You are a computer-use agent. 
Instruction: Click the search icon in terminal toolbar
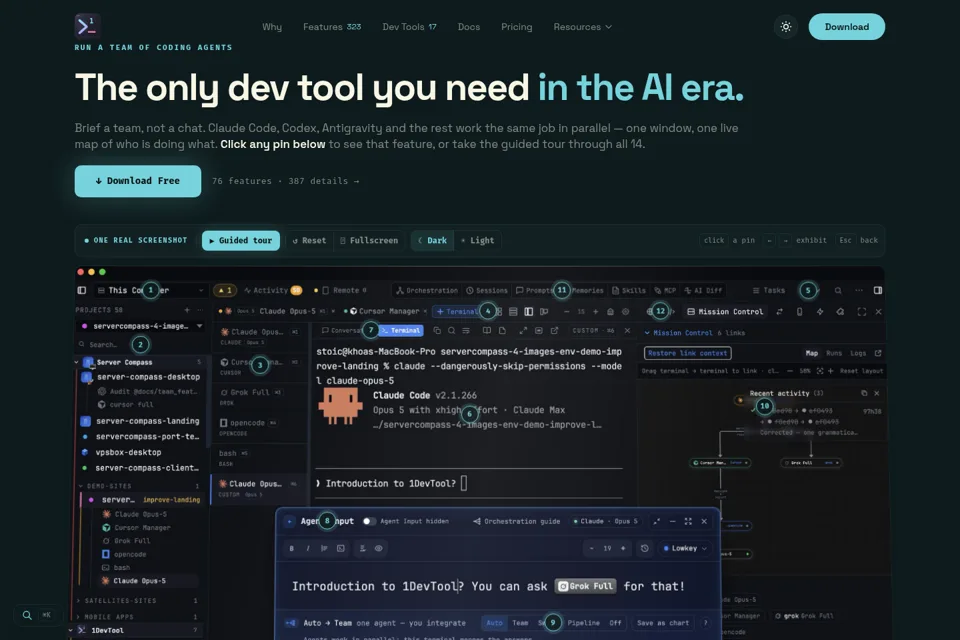[x=451, y=330]
